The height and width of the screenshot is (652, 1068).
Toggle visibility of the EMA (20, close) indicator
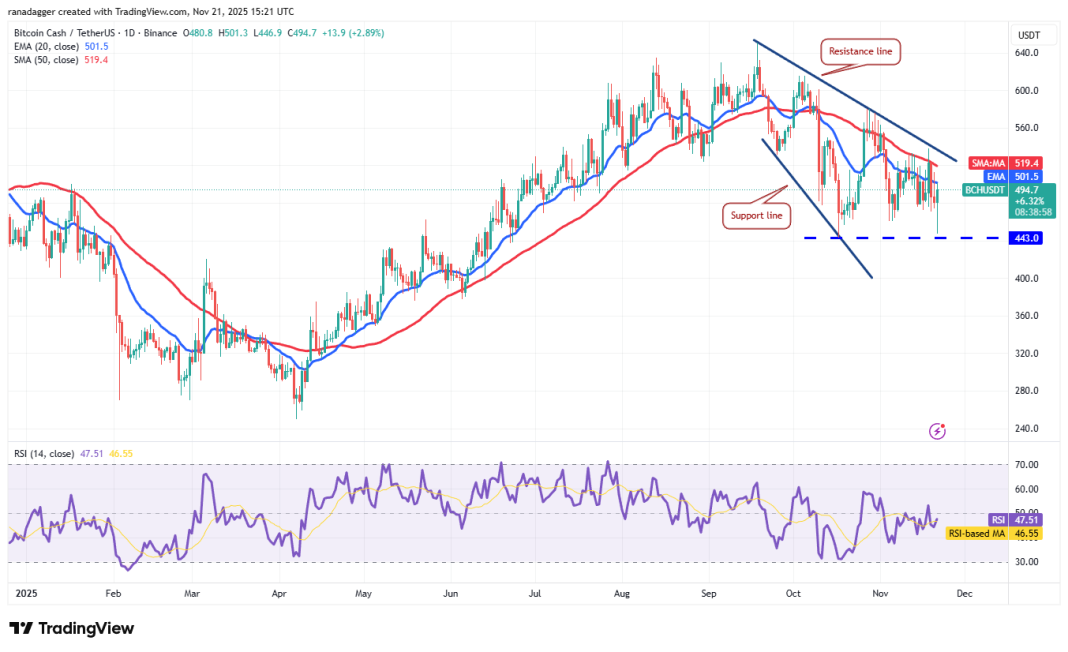pos(45,45)
